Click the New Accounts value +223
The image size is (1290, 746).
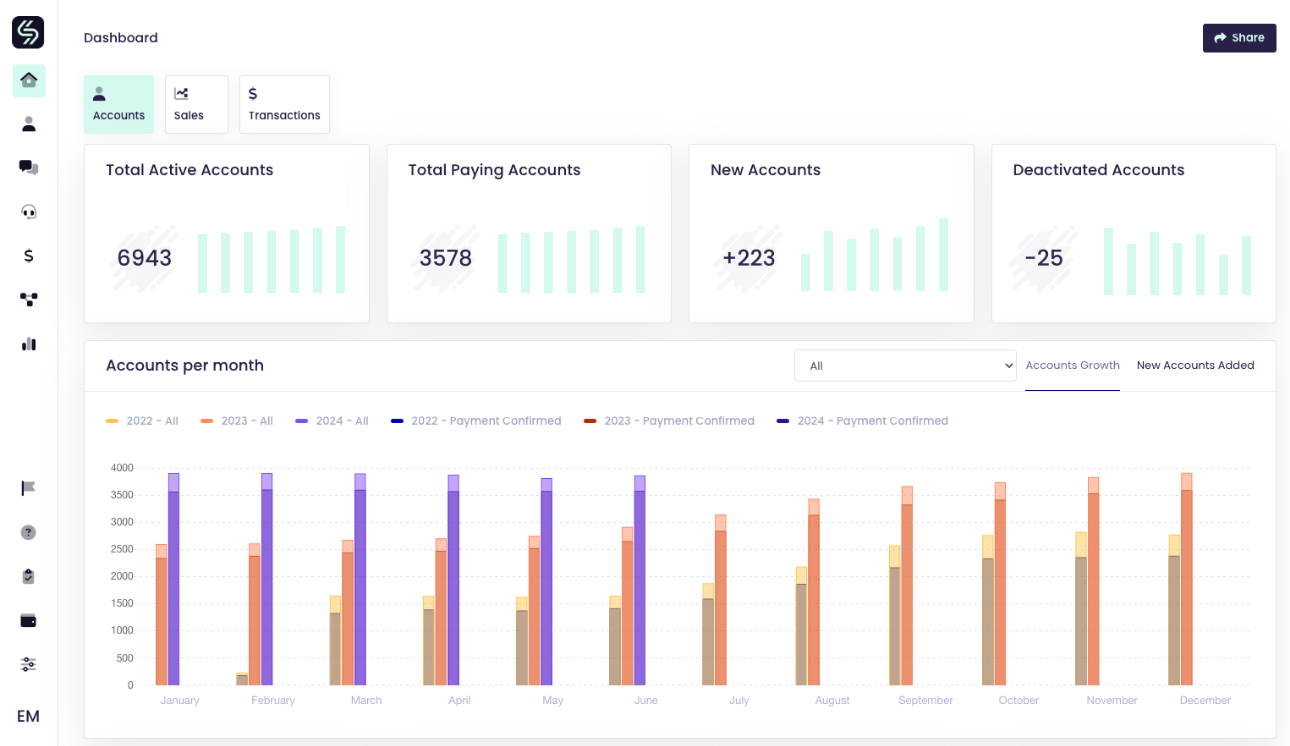click(x=749, y=258)
